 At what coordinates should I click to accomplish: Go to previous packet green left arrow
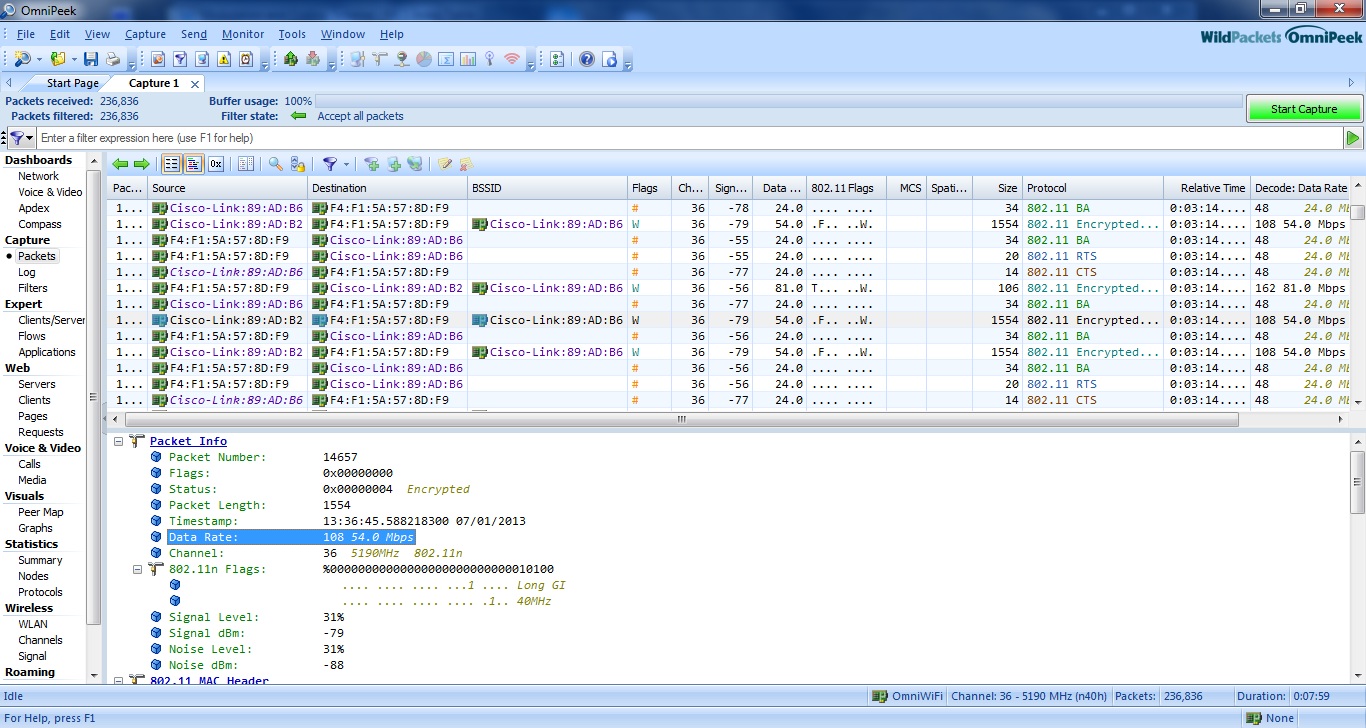[x=120, y=164]
